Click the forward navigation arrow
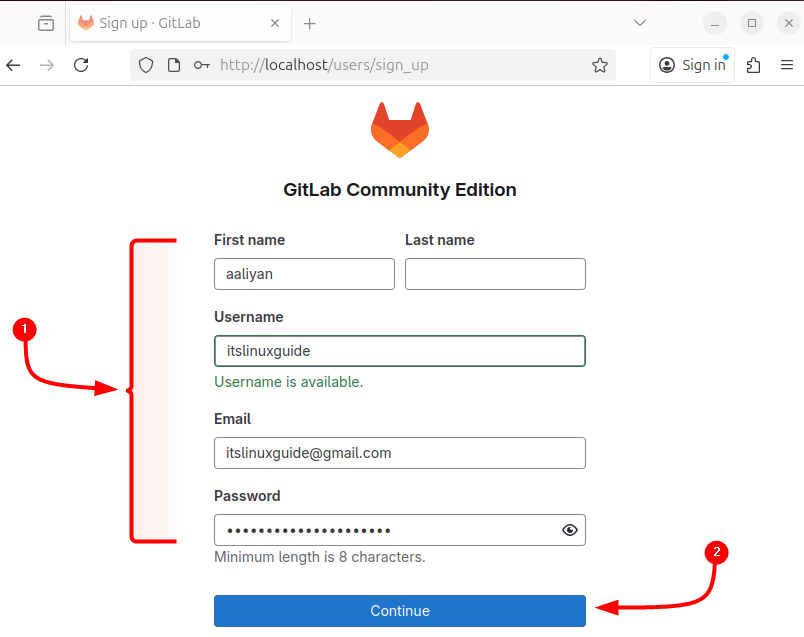804x637 pixels. pyautogui.click(x=46, y=64)
